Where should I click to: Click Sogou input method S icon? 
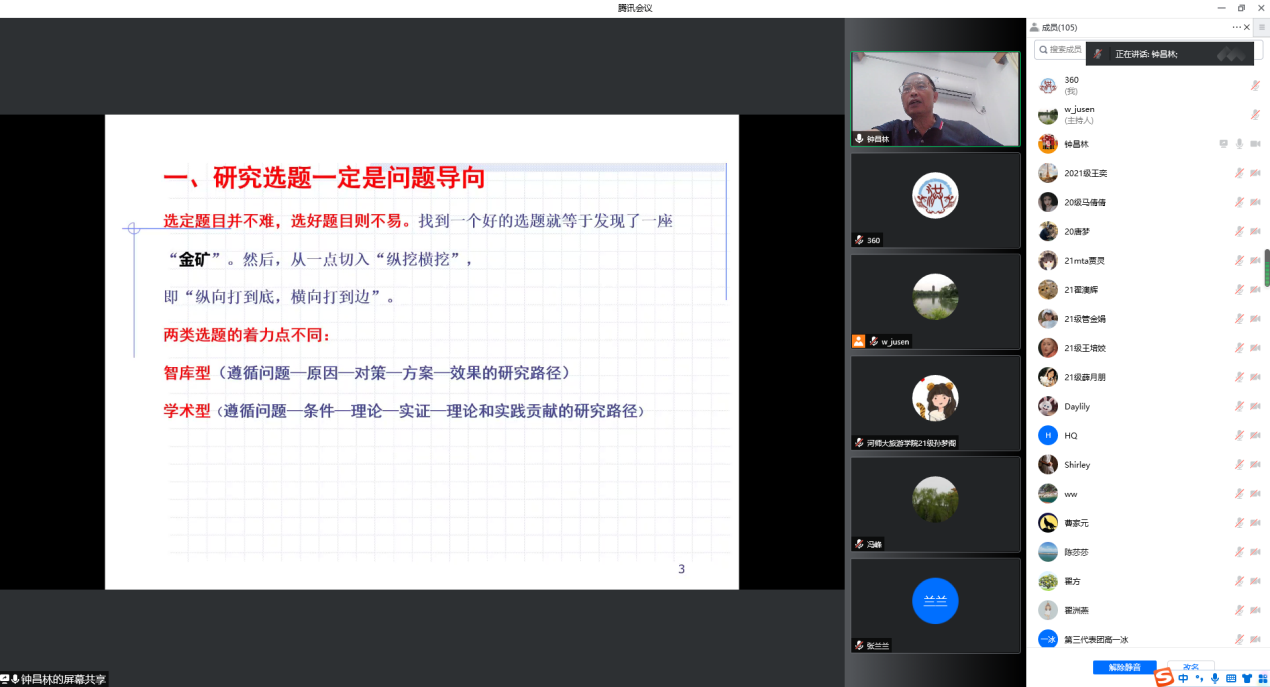(1163, 678)
